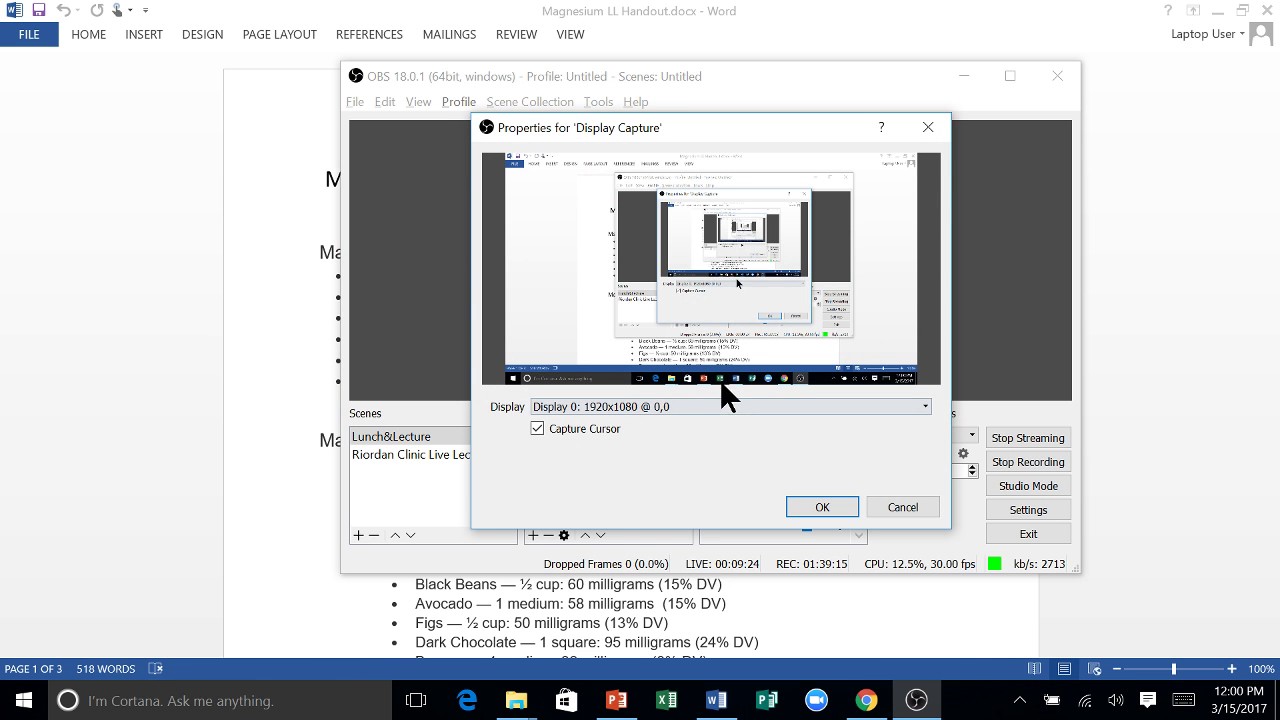Click the 518 WORDS count in status bar
The image size is (1280, 720).
coord(106,669)
